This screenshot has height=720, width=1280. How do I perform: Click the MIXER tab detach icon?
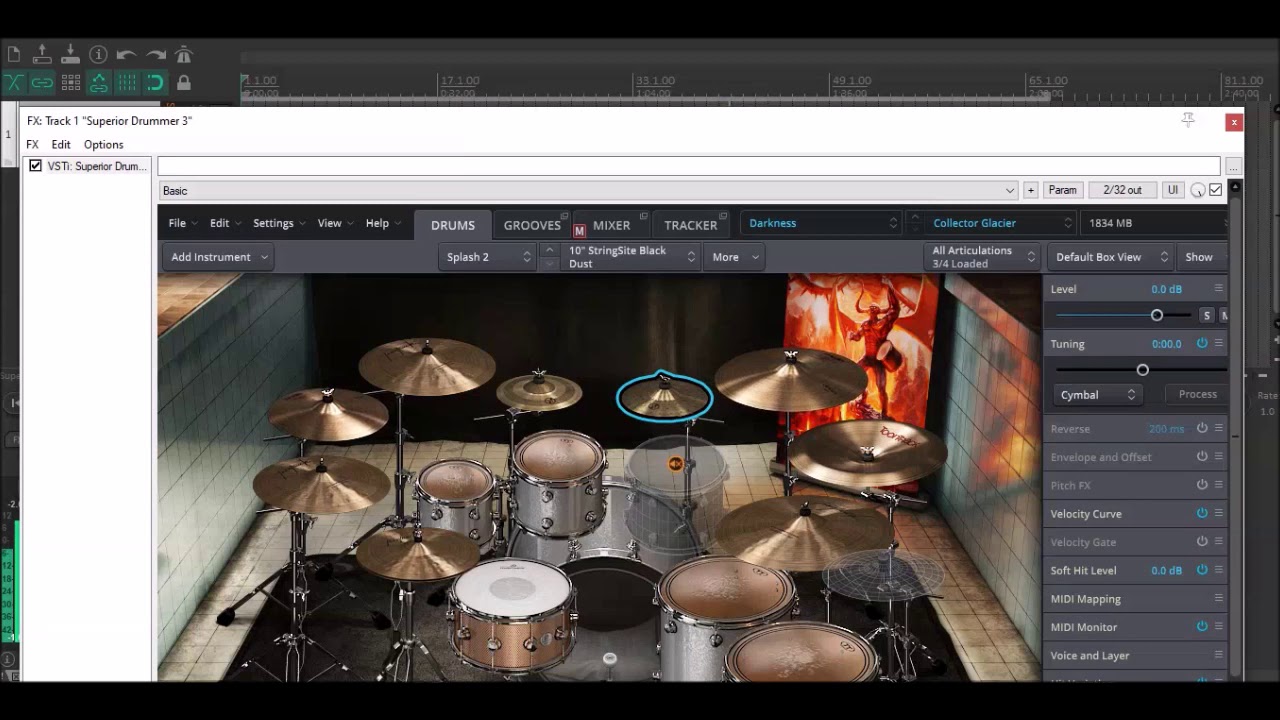point(644,216)
